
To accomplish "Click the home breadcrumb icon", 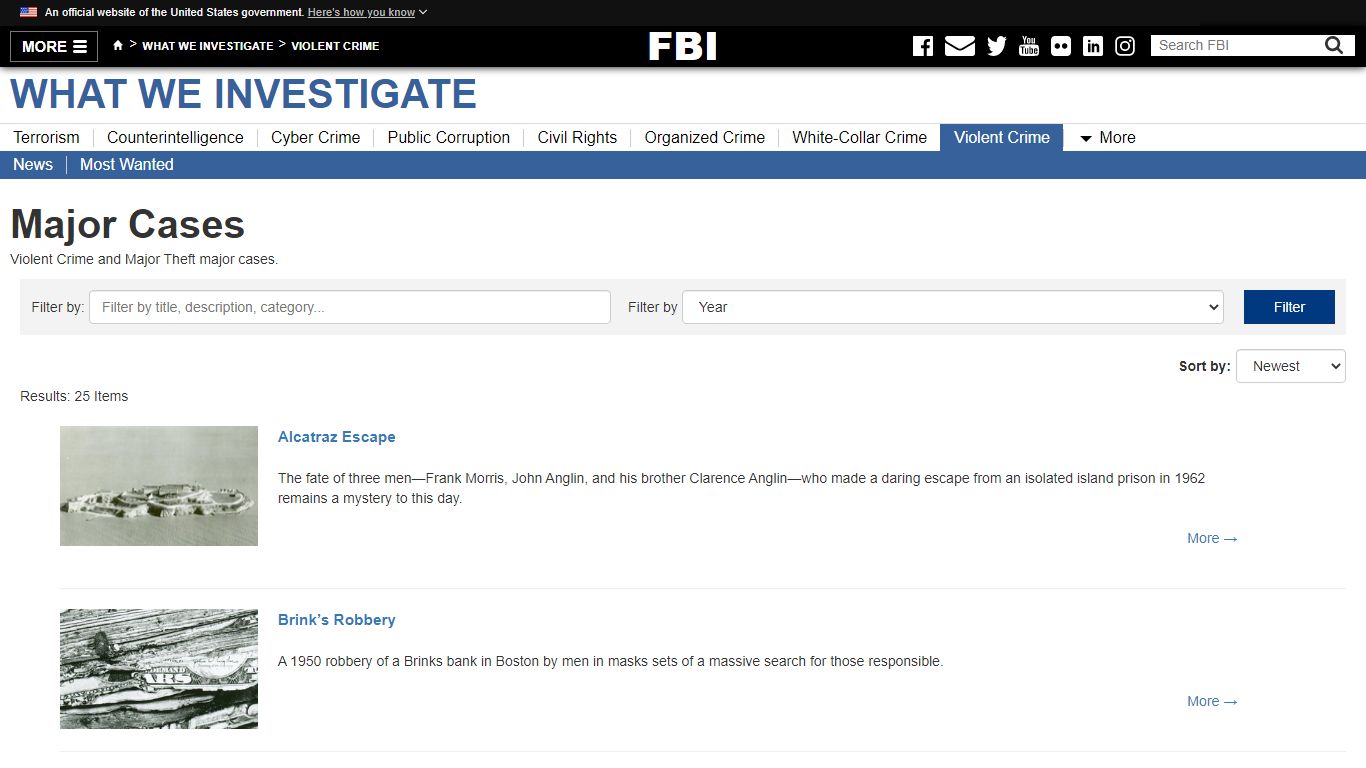I will (118, 45).
